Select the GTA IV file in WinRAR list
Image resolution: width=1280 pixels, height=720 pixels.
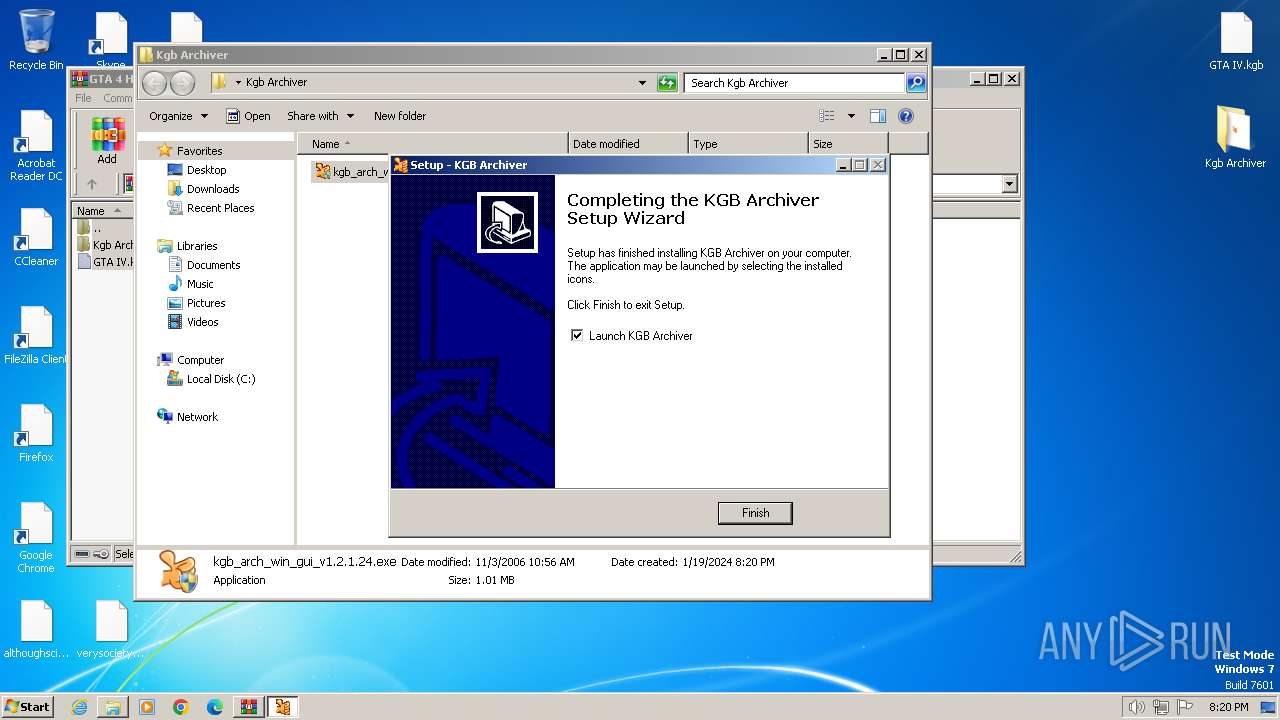pos(105,262)
